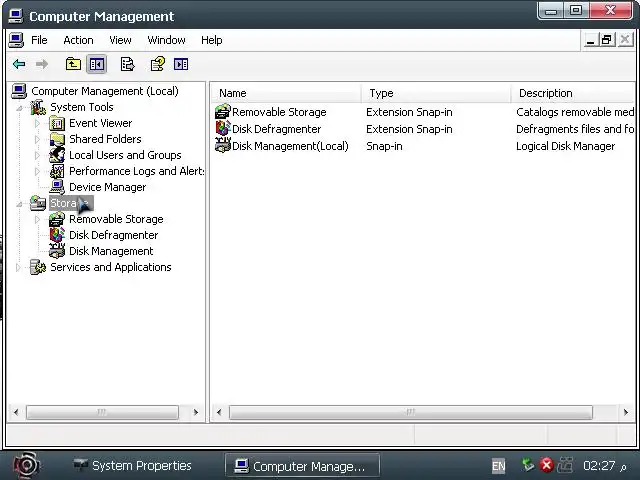Click the Event Viewer icon
The height and width of the screenshot is (480, 640).
click(x=57, y=123)
